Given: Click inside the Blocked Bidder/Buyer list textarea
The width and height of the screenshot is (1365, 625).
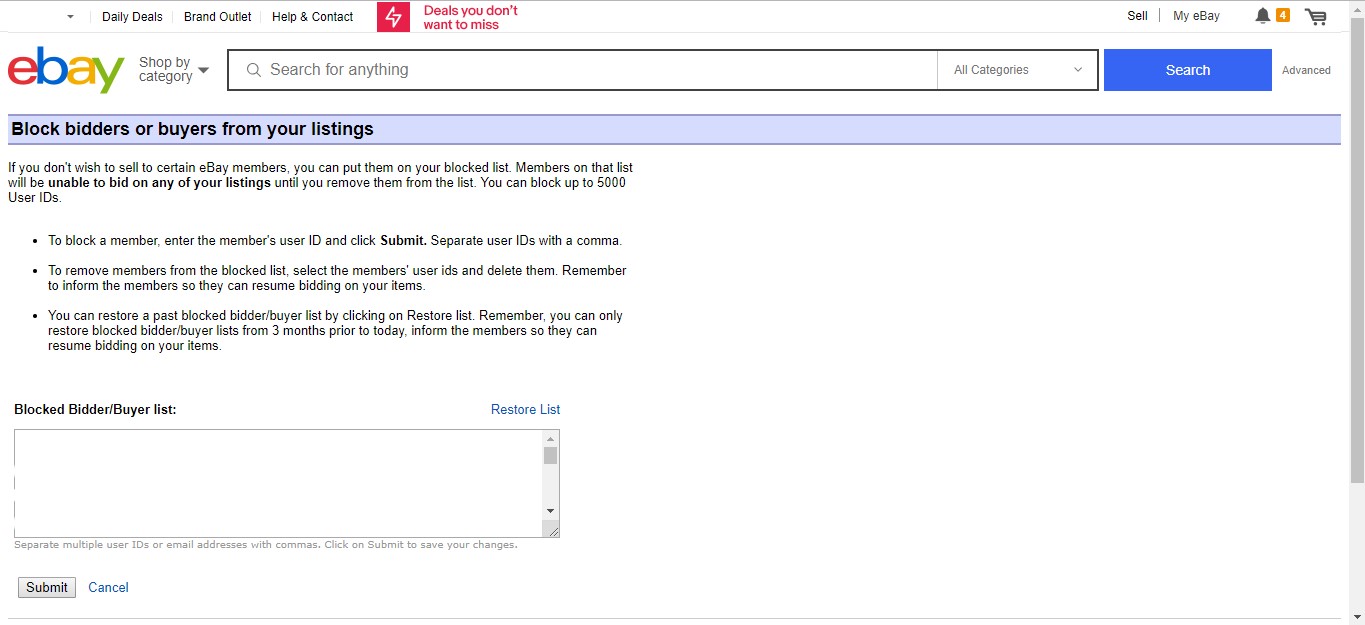Looking at the screenshot, I should tap(278, 483).
